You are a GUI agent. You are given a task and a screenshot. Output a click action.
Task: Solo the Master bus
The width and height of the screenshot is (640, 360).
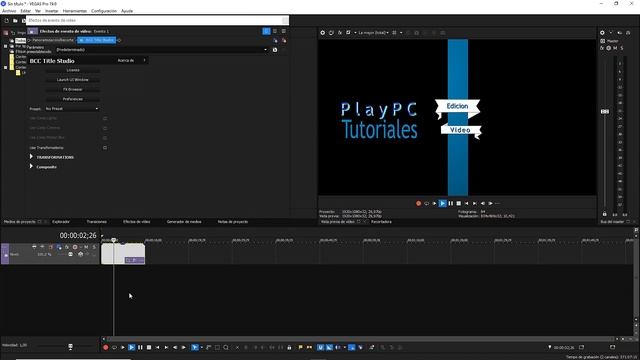click(x=622, y=48)
